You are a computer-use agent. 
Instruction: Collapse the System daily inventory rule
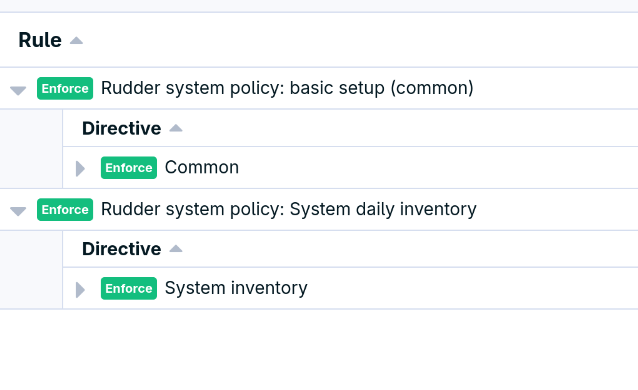(18, 211)
